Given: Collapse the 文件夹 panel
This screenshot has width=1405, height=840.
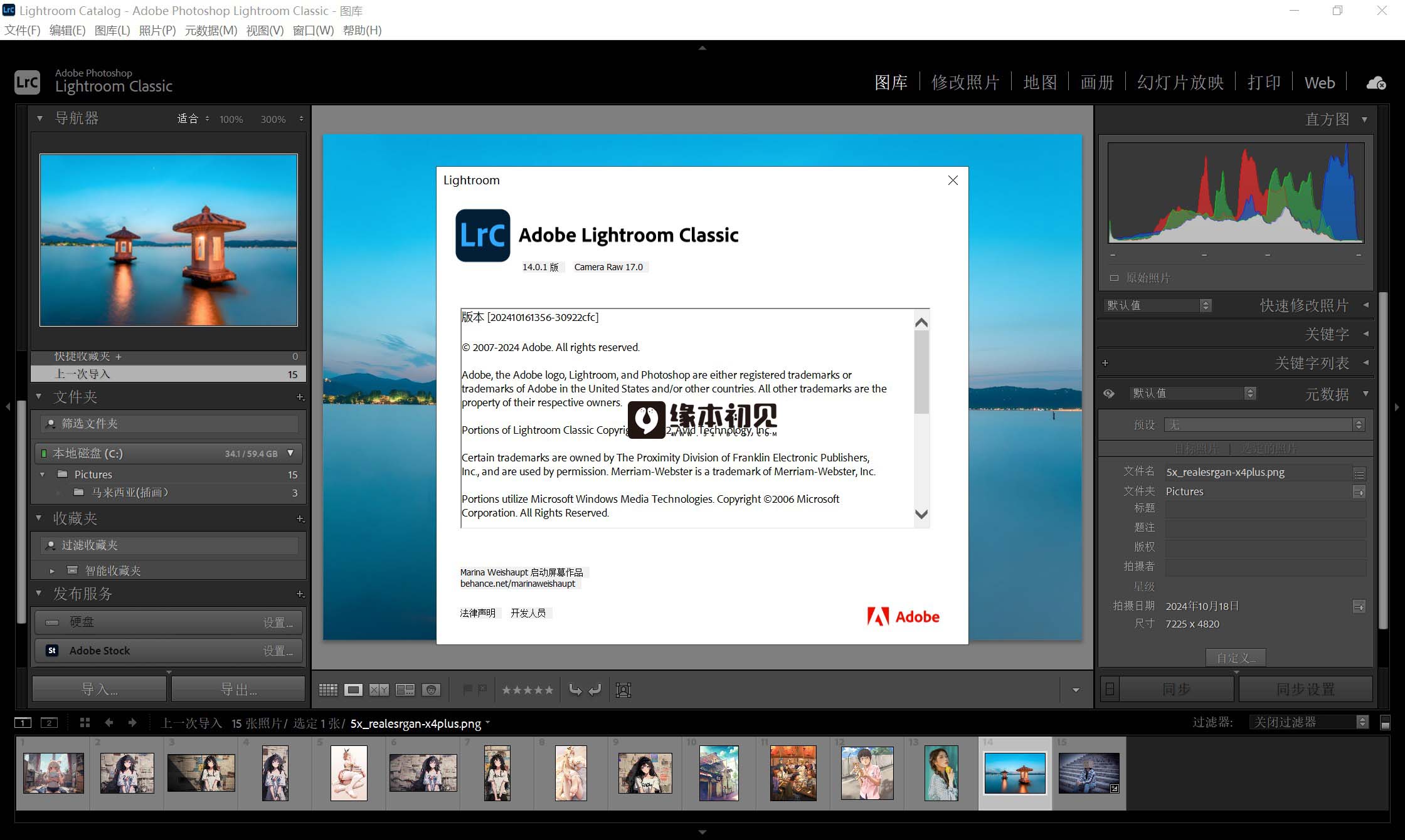Looking at the screenshot, I should (39, 397).
